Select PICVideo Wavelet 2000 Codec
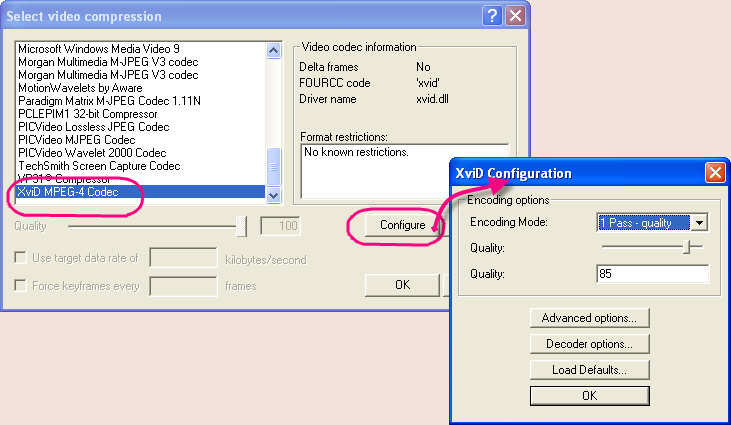Viewport: 731px width, 425px height. pyautogui.click(x=140, y=153)
